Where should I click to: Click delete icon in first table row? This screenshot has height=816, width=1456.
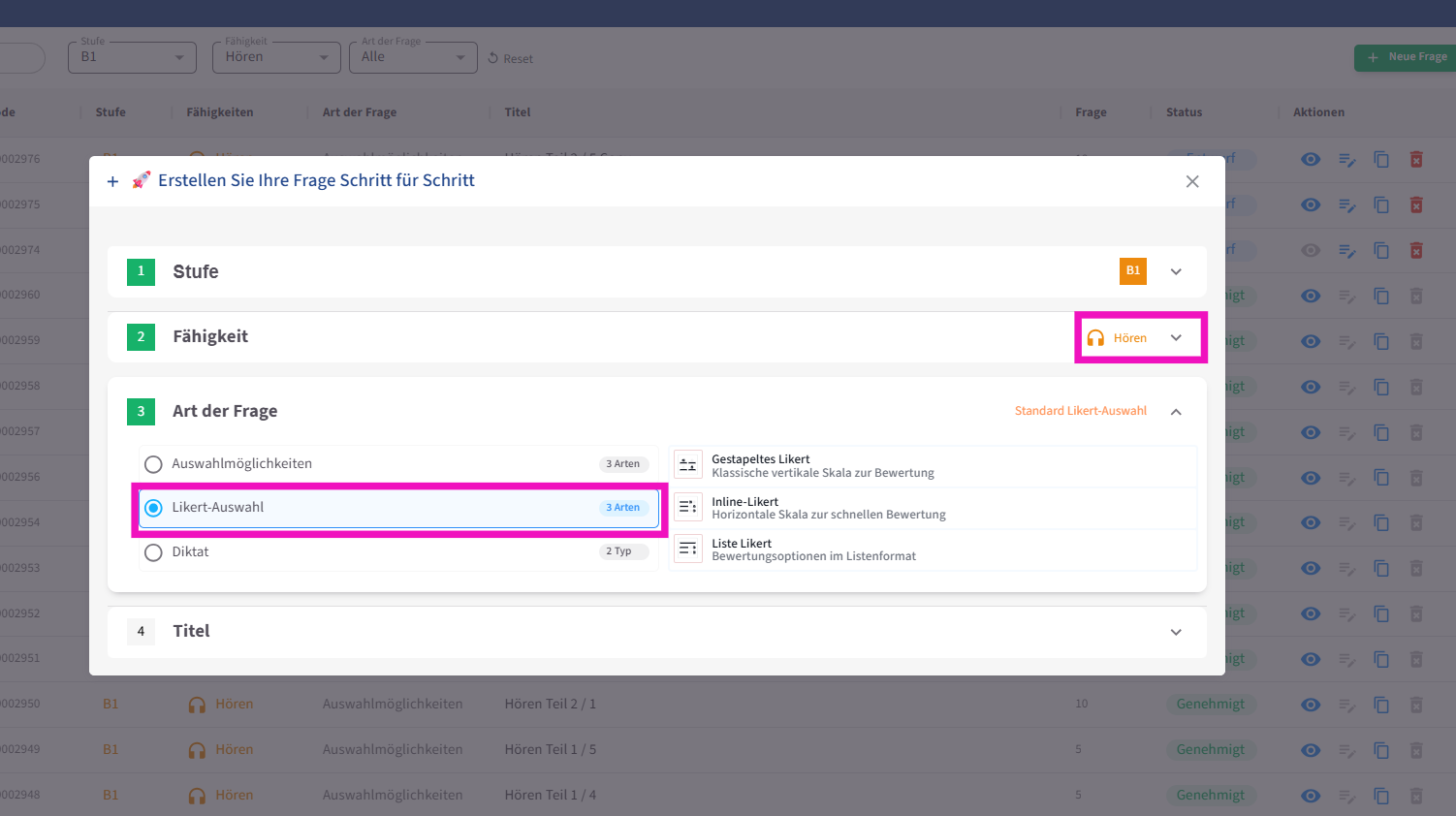1415,159
